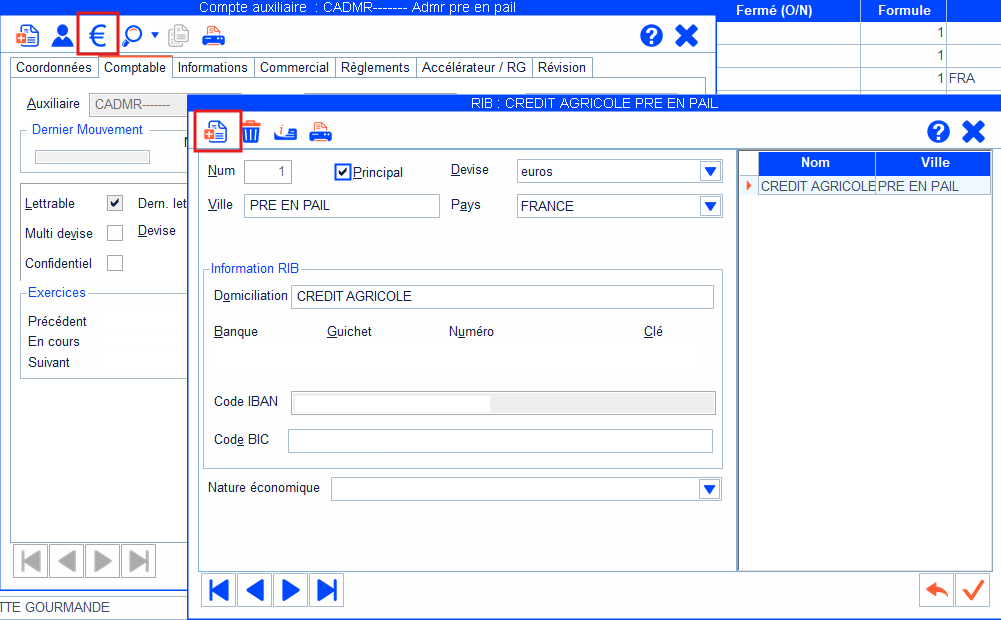
Task: Expand the Pays dropdown list
Action: pyautogui.click(x=710, y=206)
